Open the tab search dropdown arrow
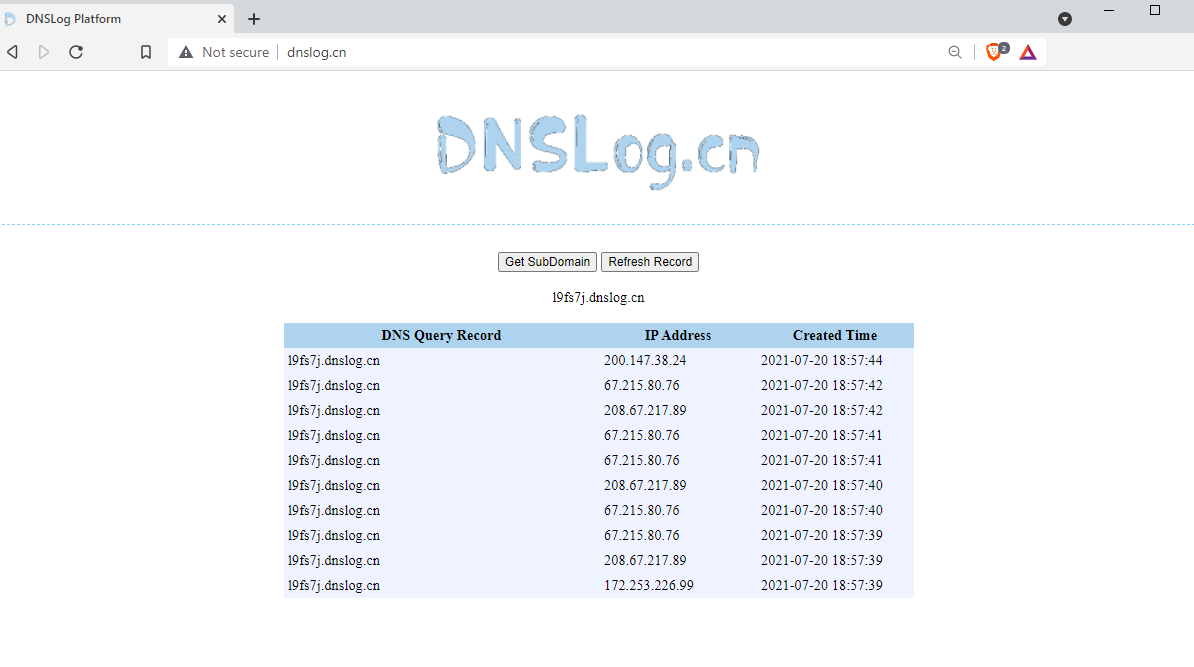 (x=1065, y=19)
